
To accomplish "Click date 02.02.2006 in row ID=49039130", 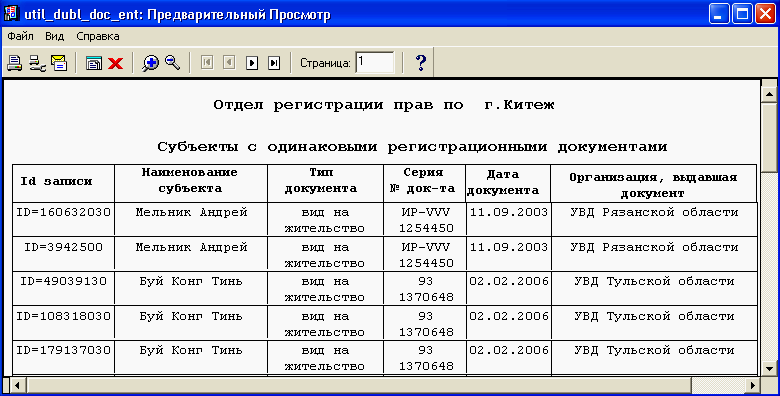I will point(508,281).
